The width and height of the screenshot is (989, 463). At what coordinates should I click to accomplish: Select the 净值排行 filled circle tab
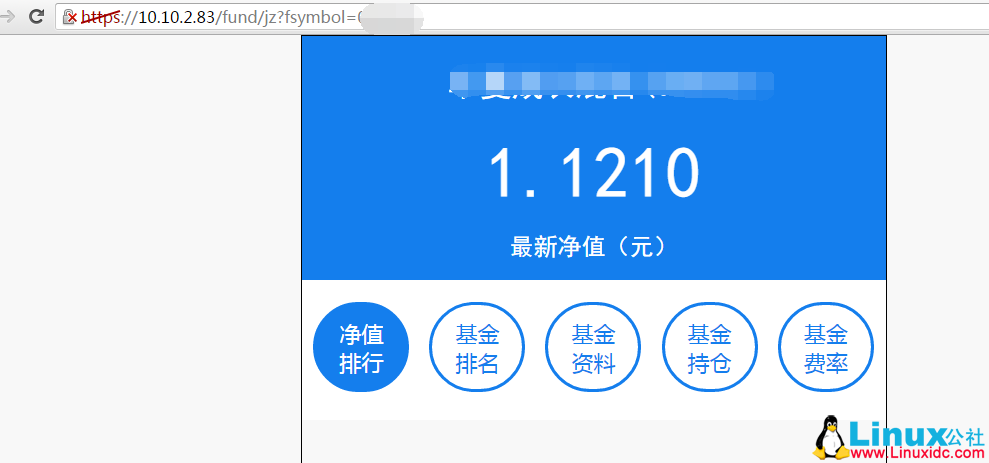[x=361, y=348]
